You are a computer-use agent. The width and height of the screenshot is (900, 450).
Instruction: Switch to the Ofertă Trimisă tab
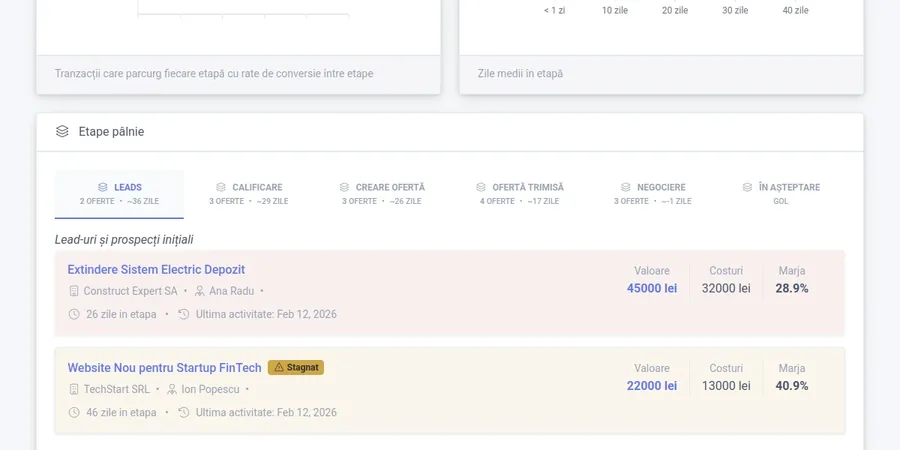point(519,194)
